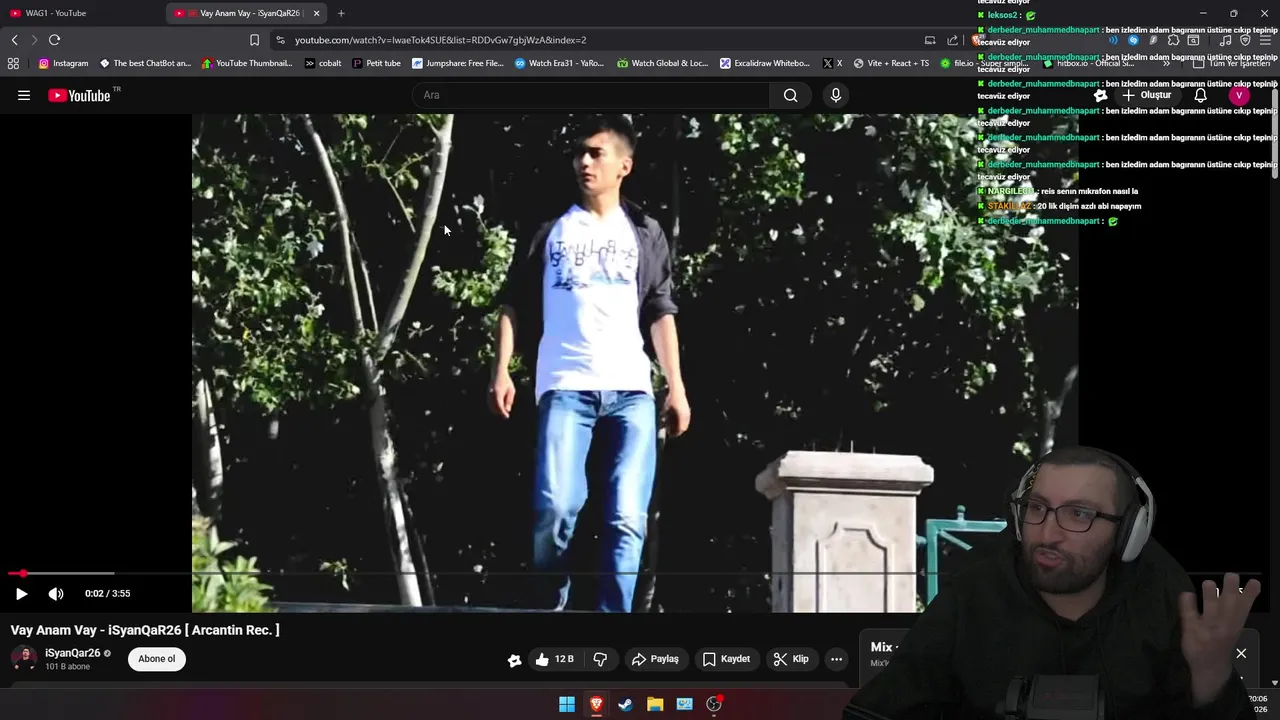The width and height of the screenshot is (1280, 720).
Task: Open 'Excalidraw Whitebo...' bookmark
Action: (765, 63)
